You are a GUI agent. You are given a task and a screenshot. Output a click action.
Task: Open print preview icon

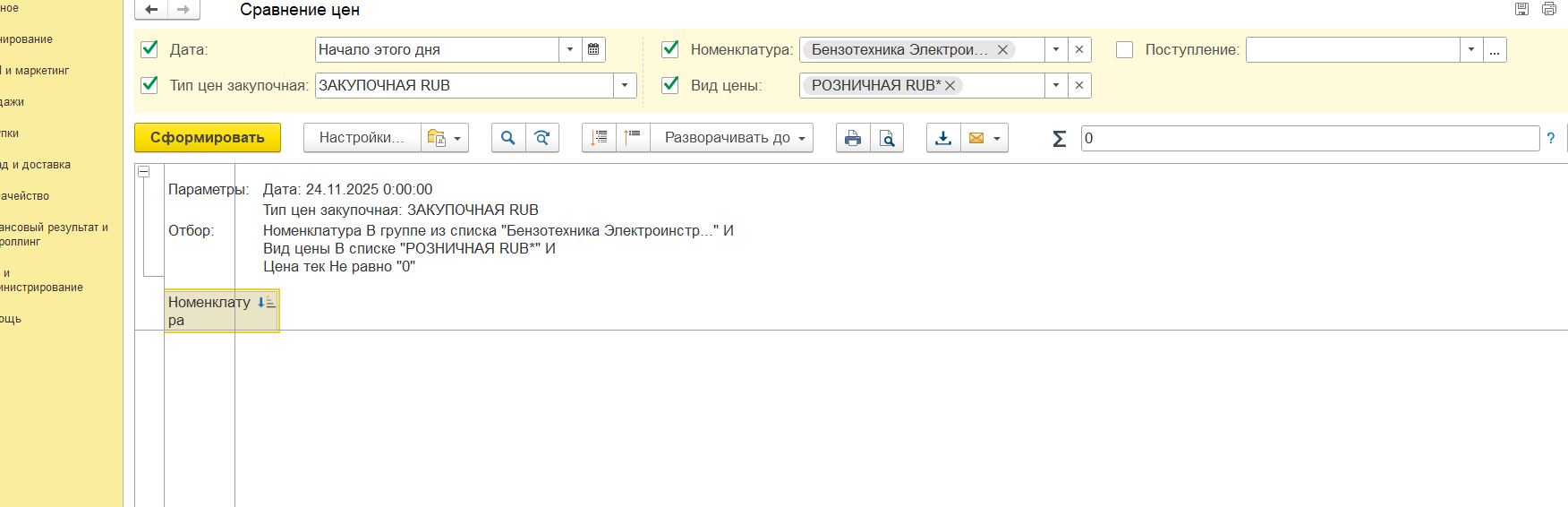pos(887,138)
